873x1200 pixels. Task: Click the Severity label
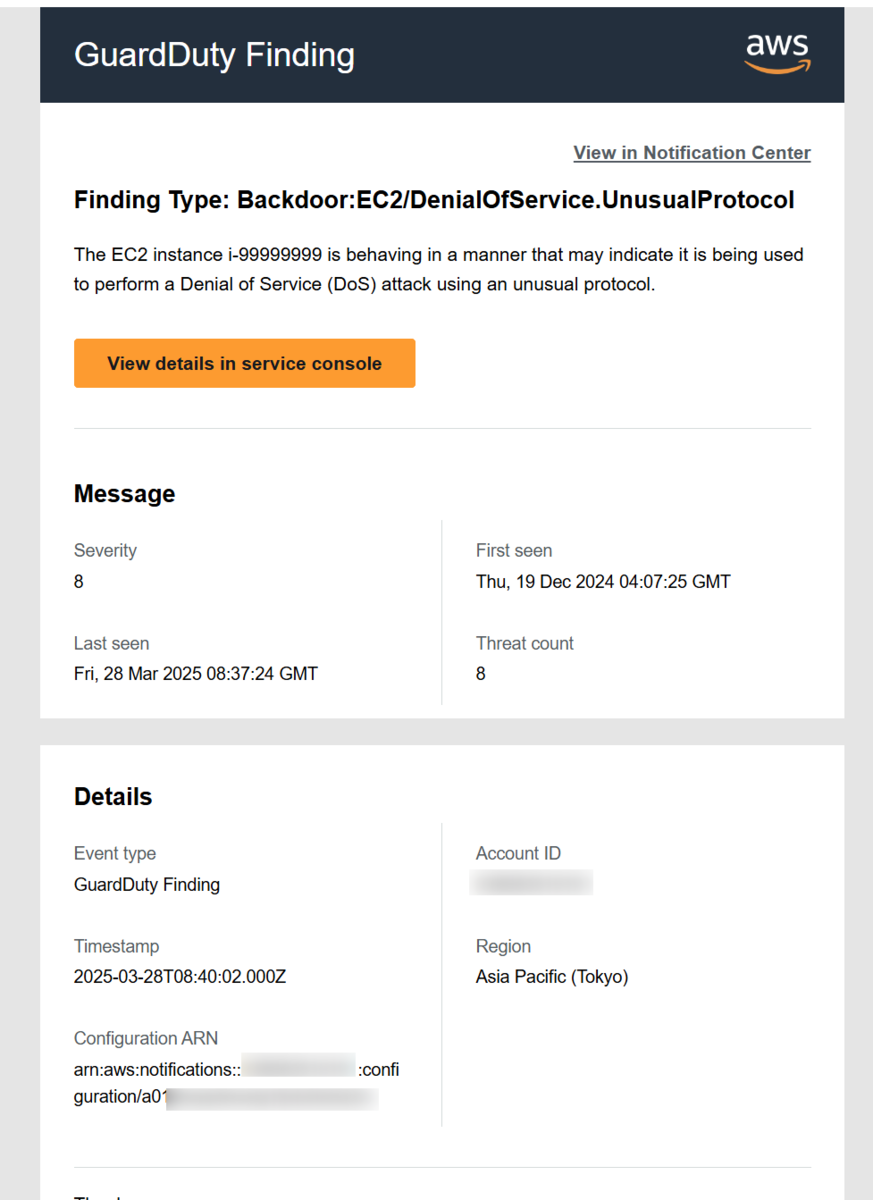(105, 551)
